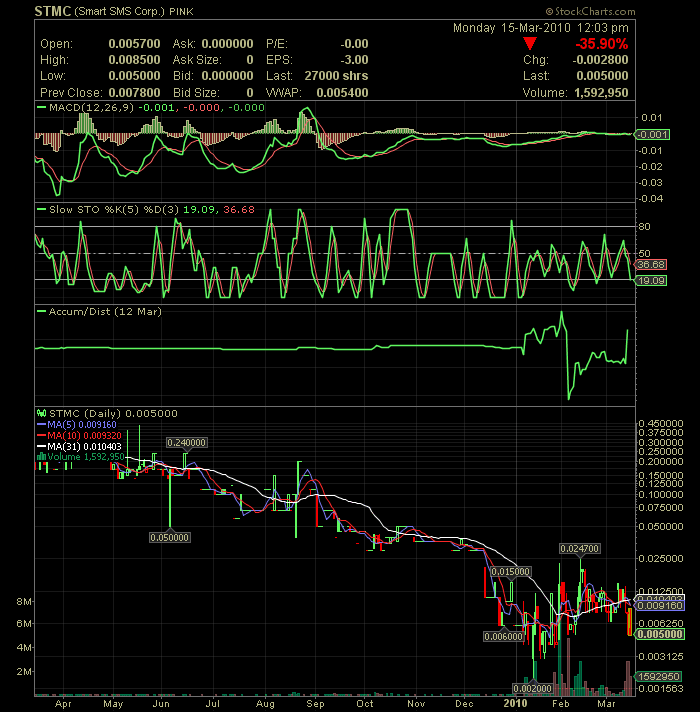This screenshot has height=712, width=700.
Task: Click the 19.09 stochastic value tag
Action: click(x=650, y=282)
